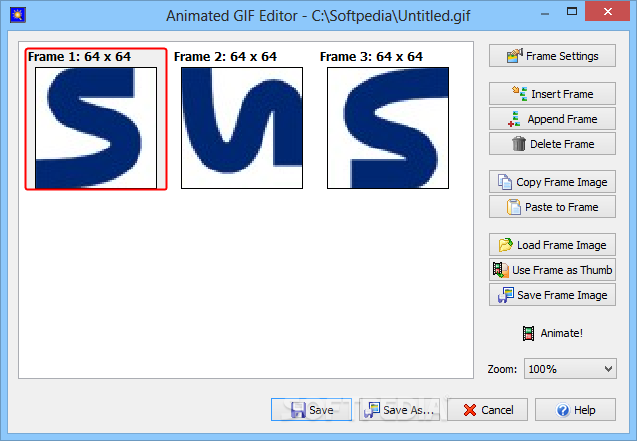The image size is (637, 441).
Task: Click the Append Frame plus icon
Action: (514, 119)
